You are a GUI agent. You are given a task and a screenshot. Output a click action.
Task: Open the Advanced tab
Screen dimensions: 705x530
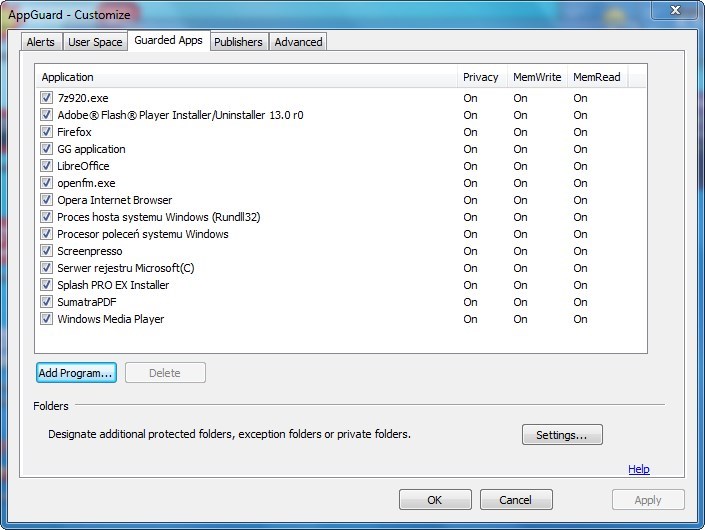click(x=299, y=42)
